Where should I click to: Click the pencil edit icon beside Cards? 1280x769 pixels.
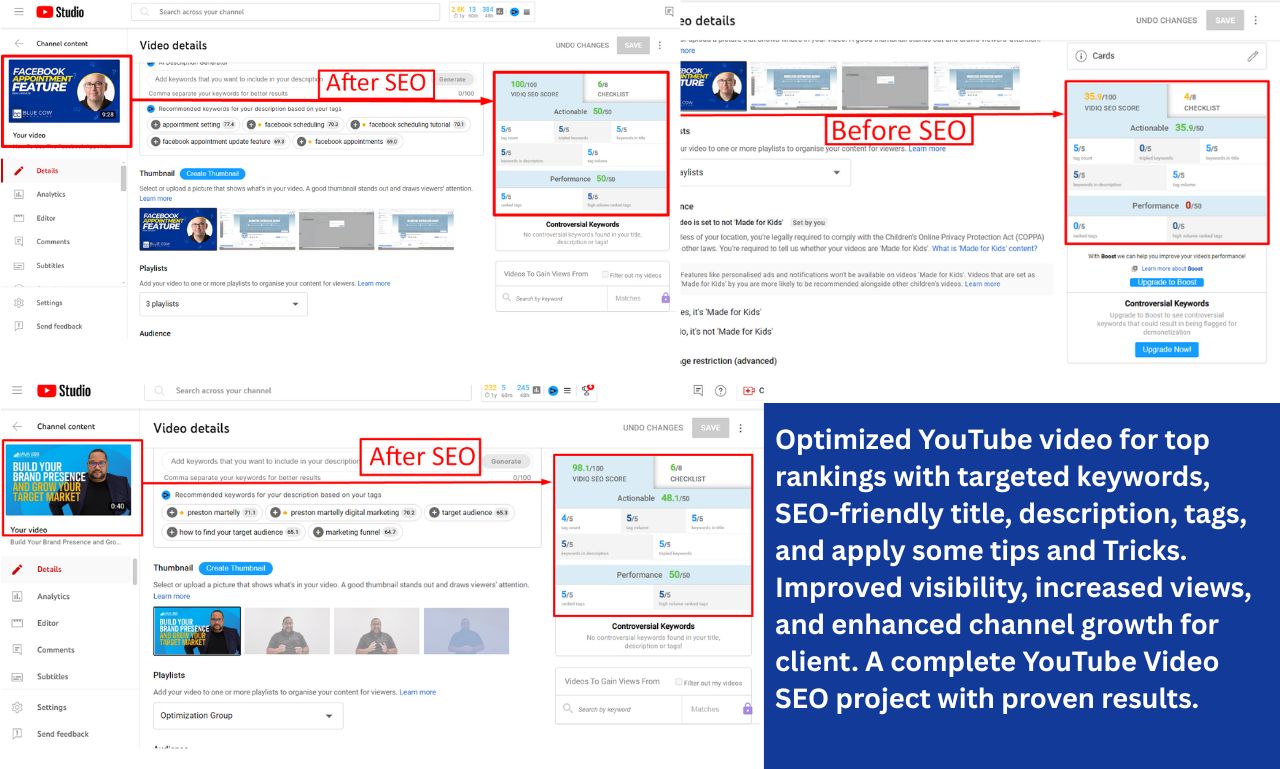point(1252,56)
